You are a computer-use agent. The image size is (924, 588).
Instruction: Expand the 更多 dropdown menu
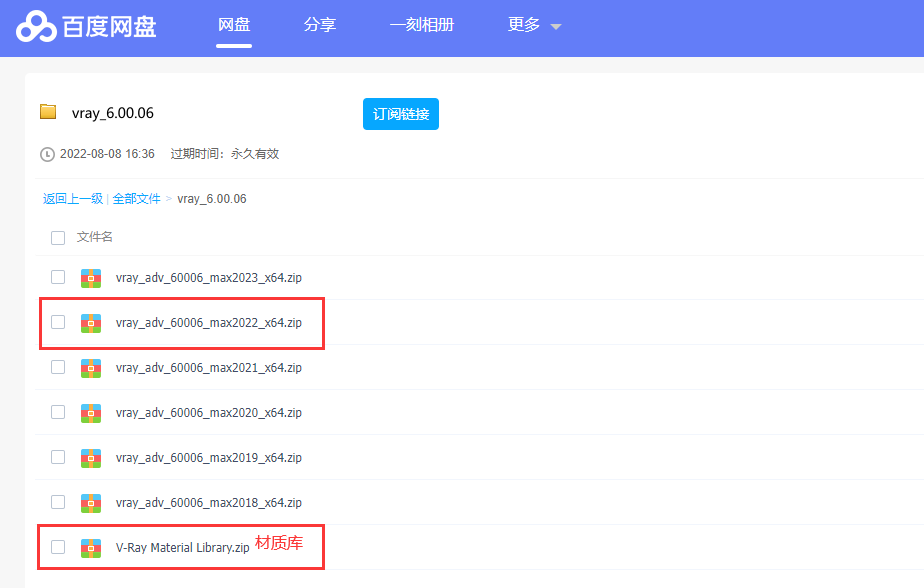[534, 25]
